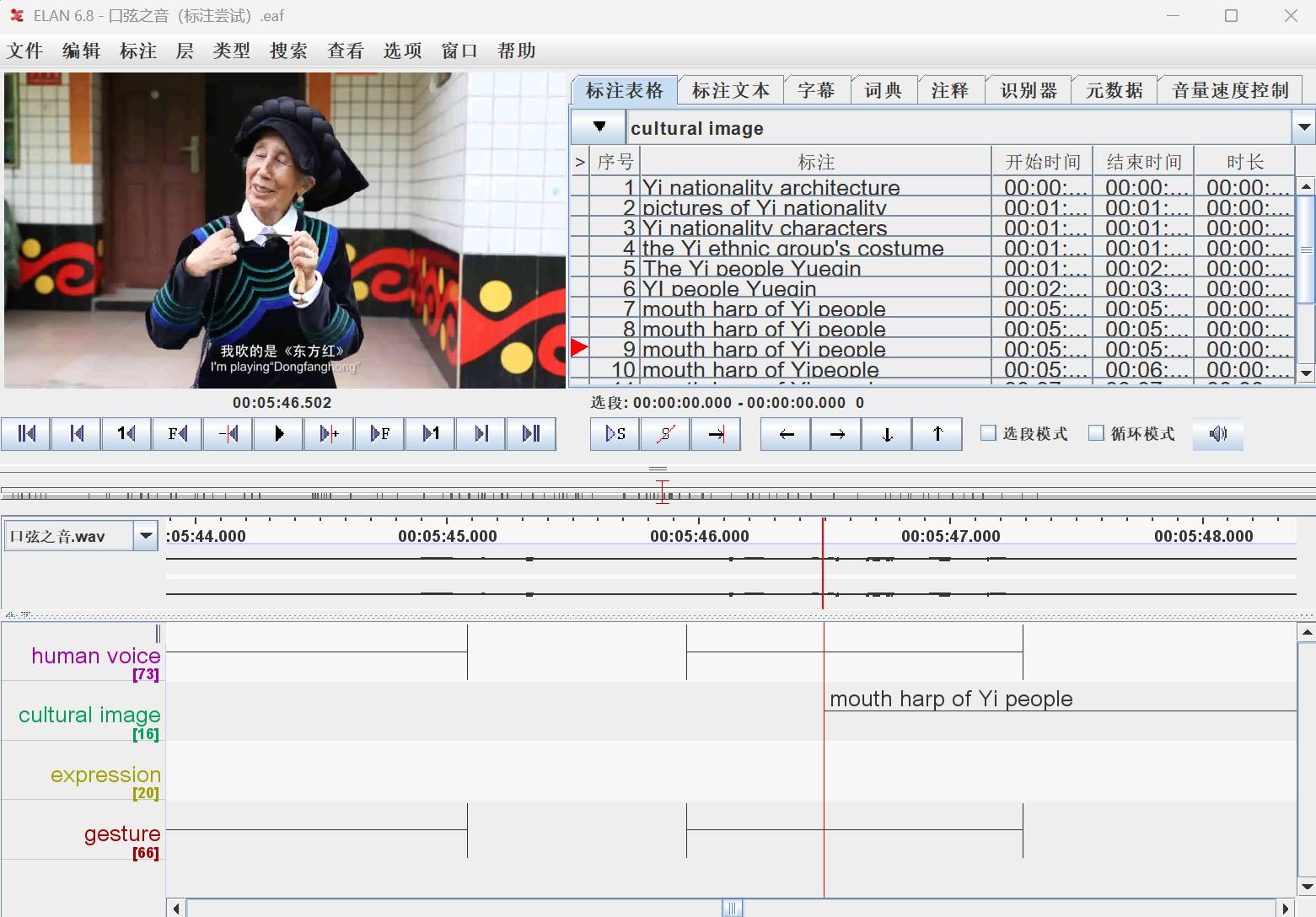Image resolution: width=1316 pixels, height=917 pixels.
Task: Go to next annotation with right arrow
Action: [x=836, y=434]
